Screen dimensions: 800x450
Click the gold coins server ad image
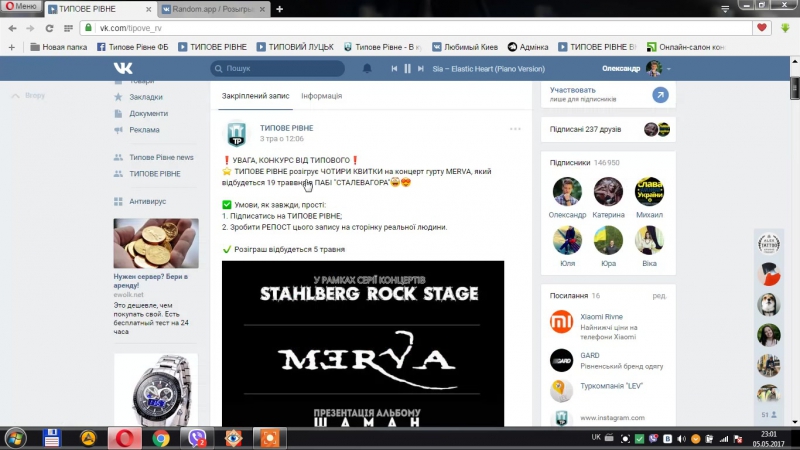pyautogui.click(x=156, y=243)
